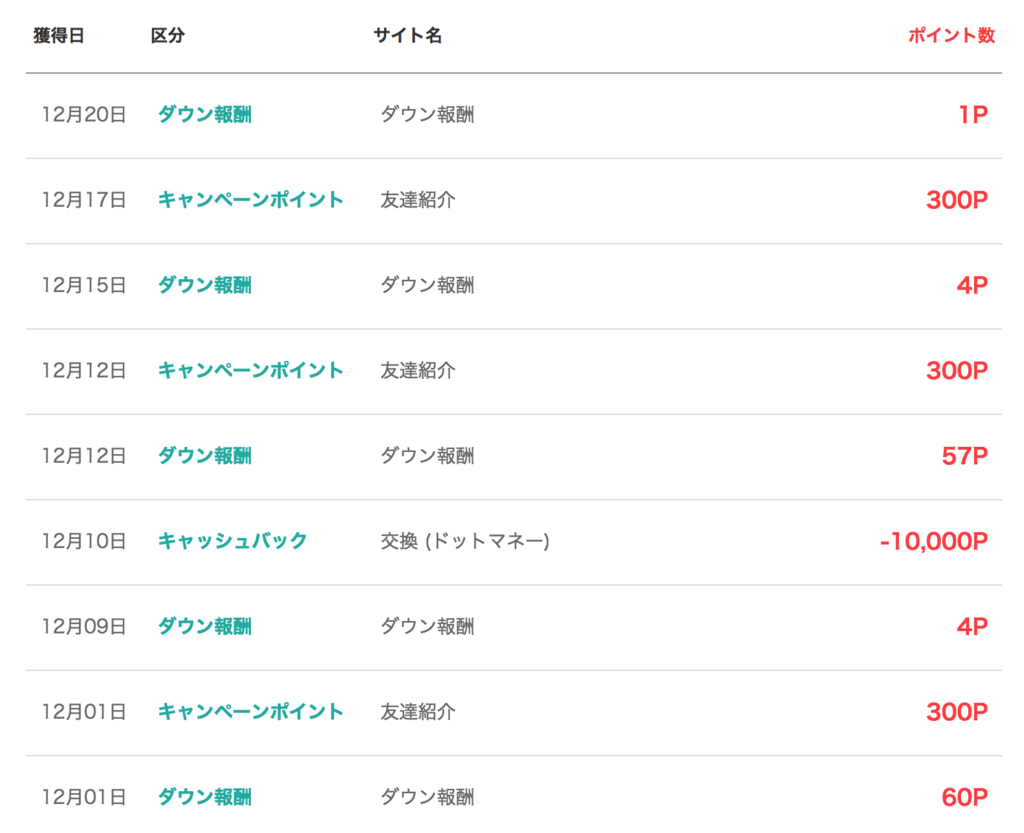Click the サイト名 column header
Screen dimensions: 1024x833
click(408, 35)
